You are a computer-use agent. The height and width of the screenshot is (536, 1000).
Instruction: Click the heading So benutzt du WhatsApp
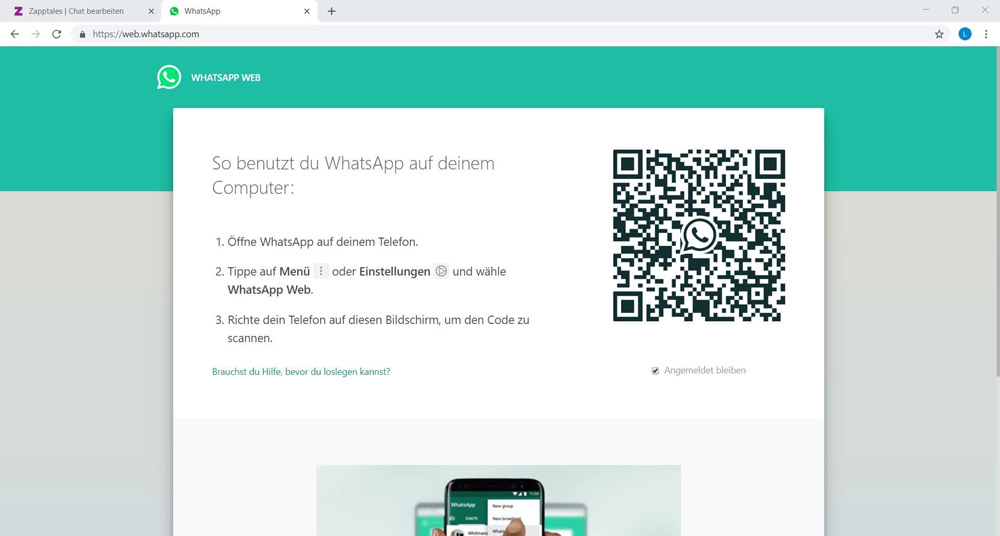(x=353, y=175)
